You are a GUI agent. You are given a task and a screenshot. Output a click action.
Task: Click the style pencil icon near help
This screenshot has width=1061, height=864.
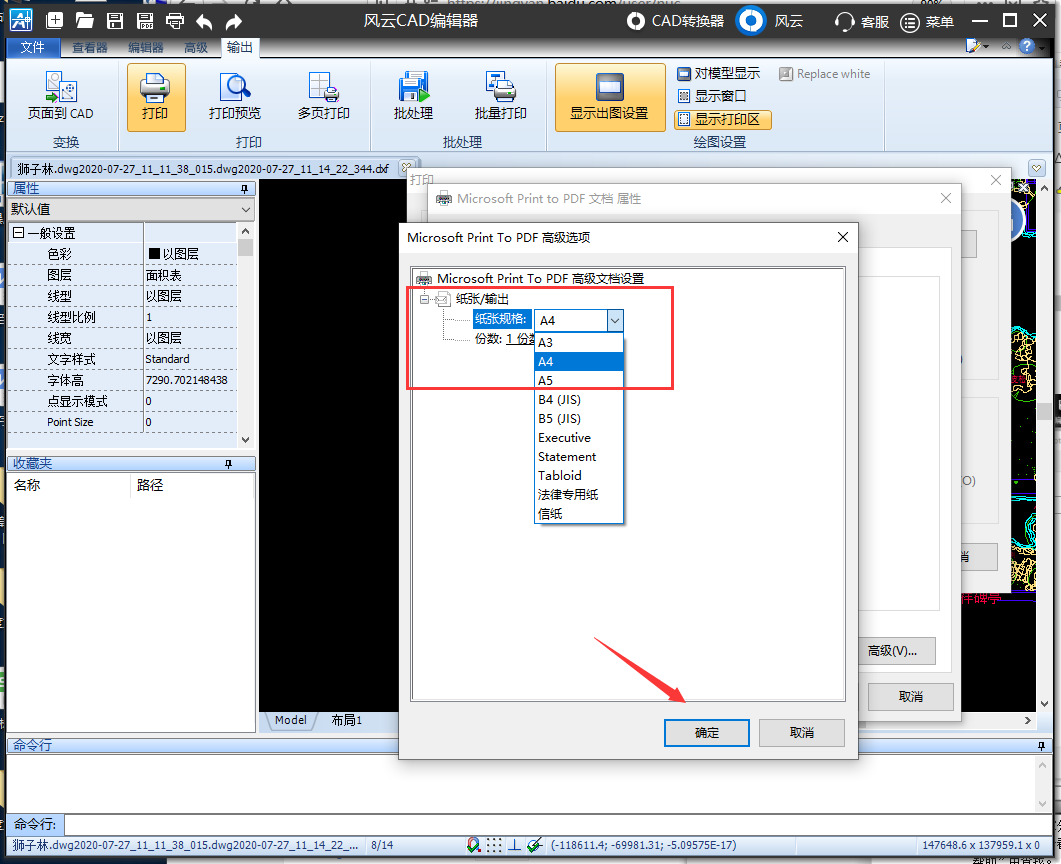coord(974,46)
